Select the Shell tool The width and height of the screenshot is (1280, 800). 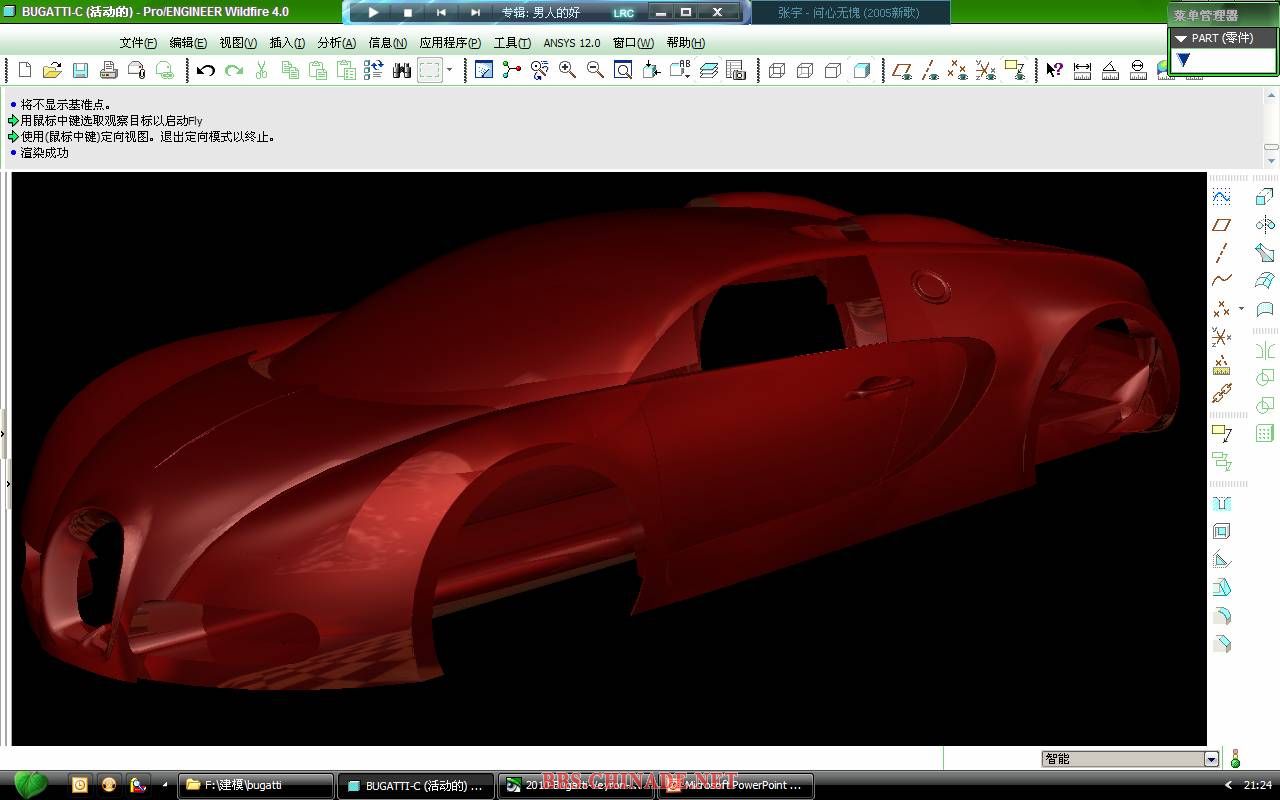pos(1221,531)
